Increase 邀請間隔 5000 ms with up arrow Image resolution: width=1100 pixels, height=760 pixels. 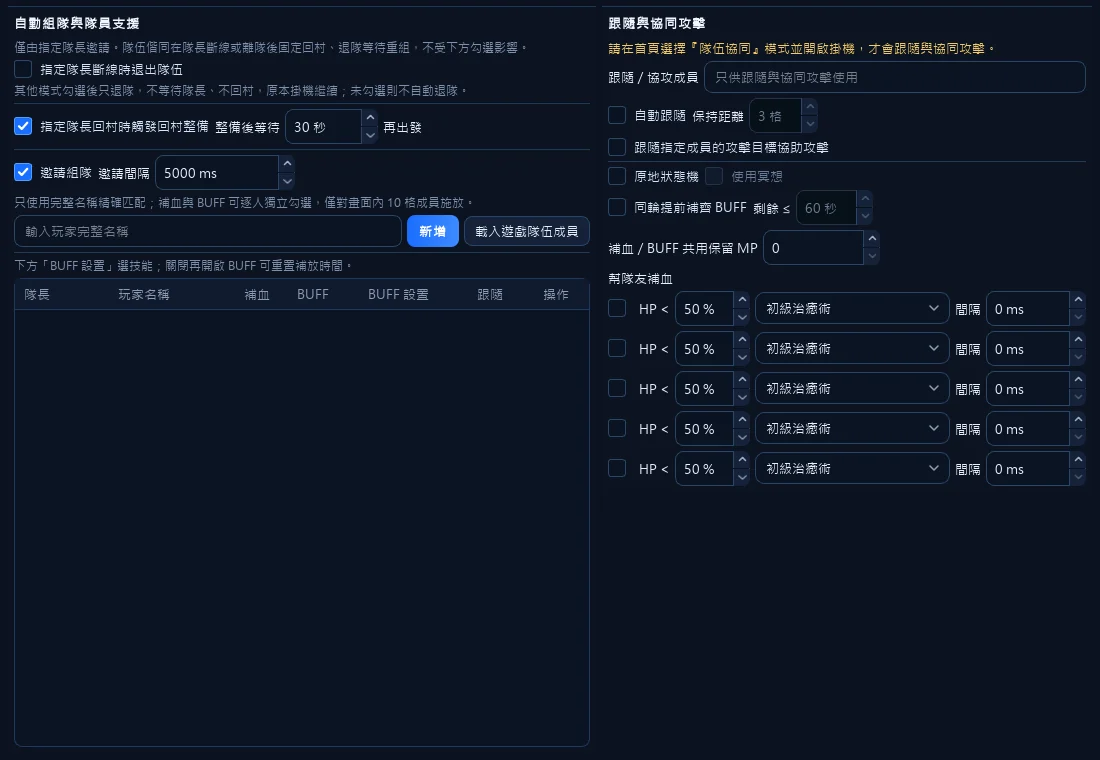[287, 164]
